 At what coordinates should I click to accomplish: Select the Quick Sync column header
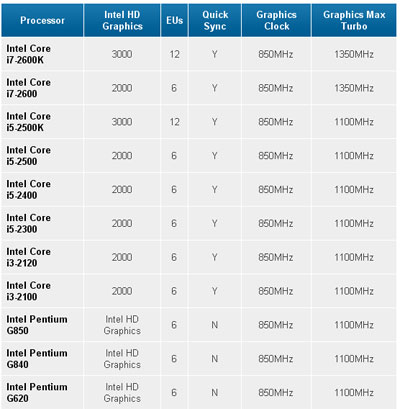pos(215,20)
